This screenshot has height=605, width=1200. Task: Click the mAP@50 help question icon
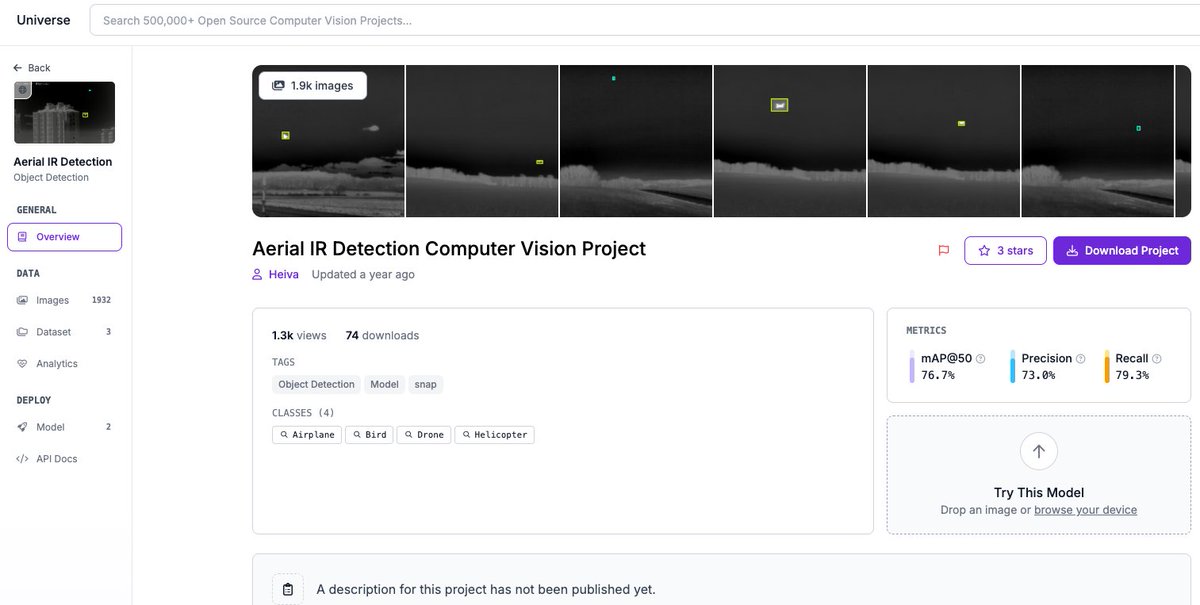pos(980,359)
